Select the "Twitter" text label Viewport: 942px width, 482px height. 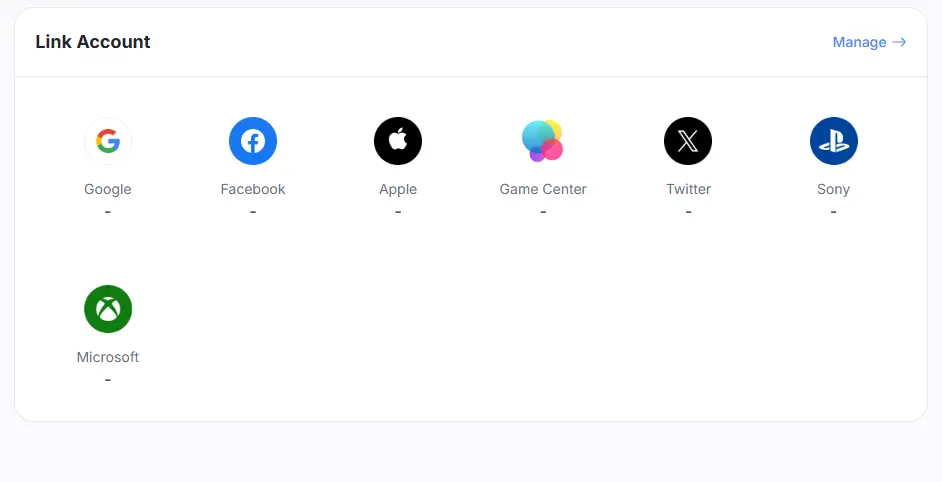(x=688, y=189)
